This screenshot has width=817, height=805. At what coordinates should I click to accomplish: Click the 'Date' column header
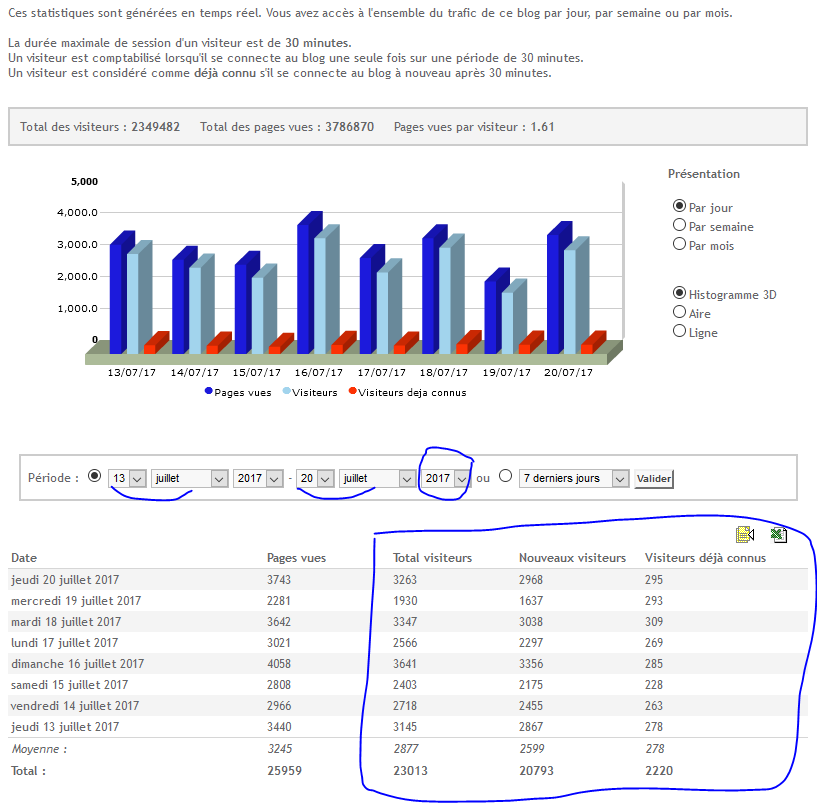(24, 558)
